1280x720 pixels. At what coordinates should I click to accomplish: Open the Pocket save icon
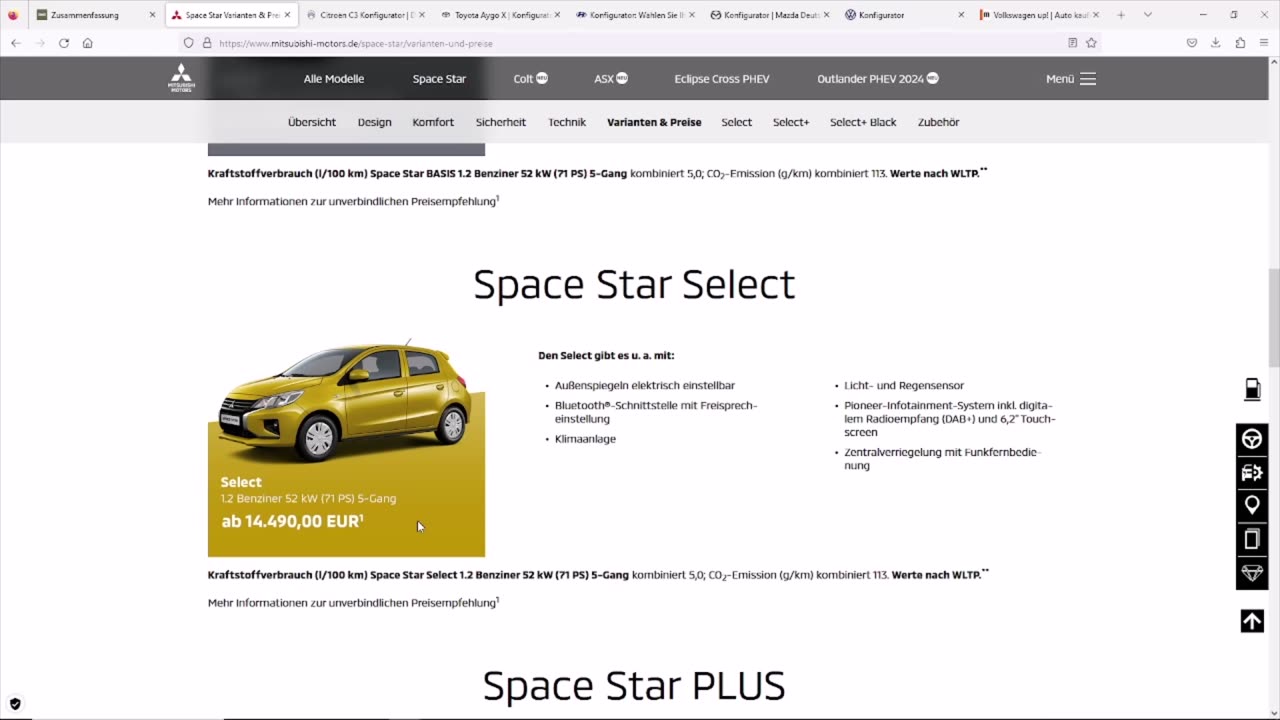pyautogui.click(x=1192, y=43)
